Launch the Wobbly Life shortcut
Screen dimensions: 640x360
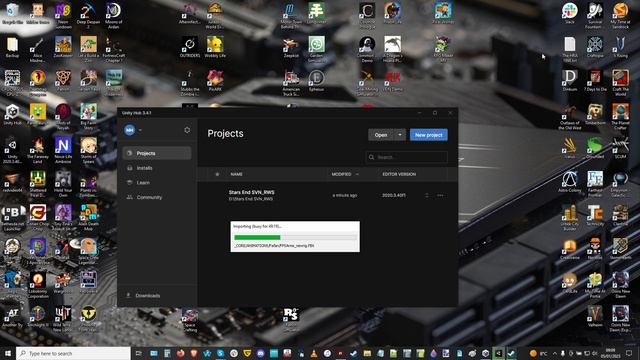[215, 47]
